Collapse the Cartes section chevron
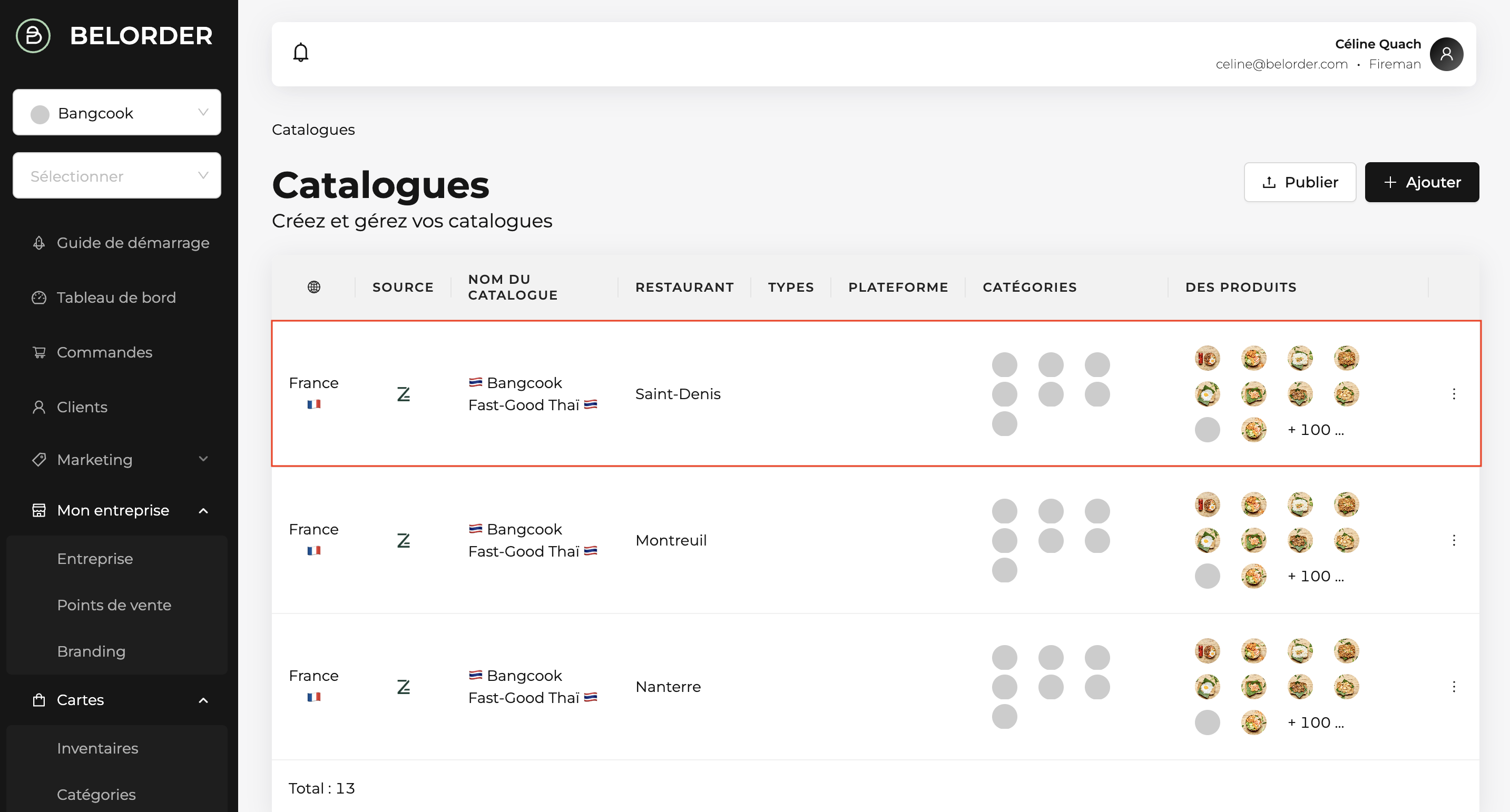The image size is (1510, 812). coord(203,700)
